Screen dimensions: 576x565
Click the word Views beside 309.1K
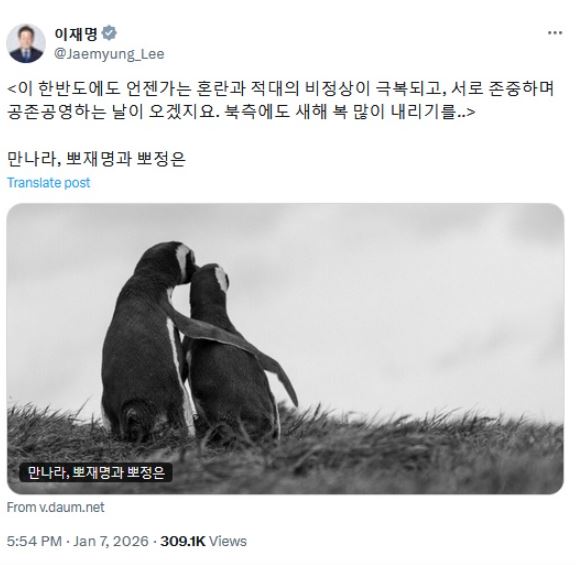(x=228, y=541)
